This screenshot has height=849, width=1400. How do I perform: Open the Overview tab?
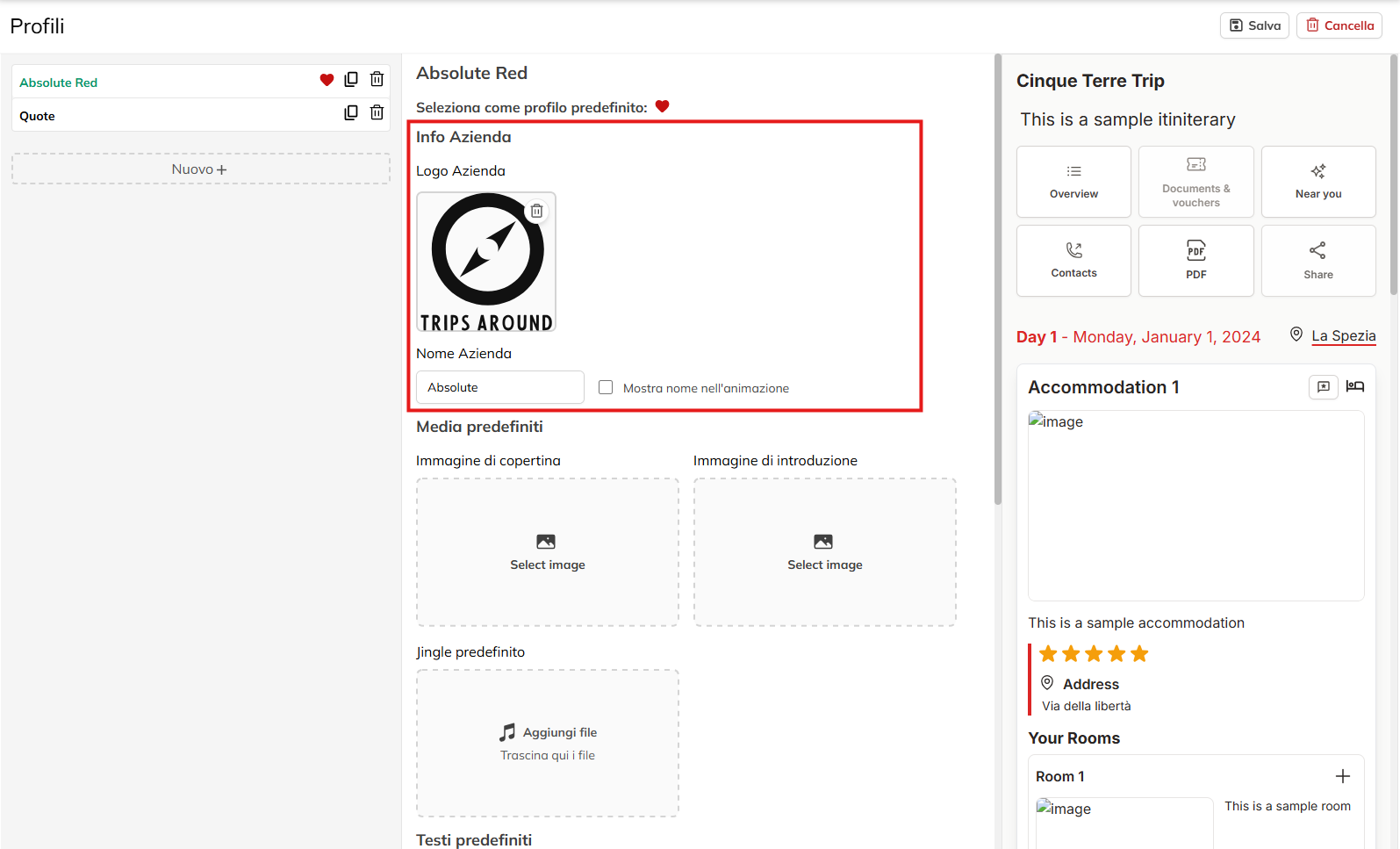tap(1073, 182)
